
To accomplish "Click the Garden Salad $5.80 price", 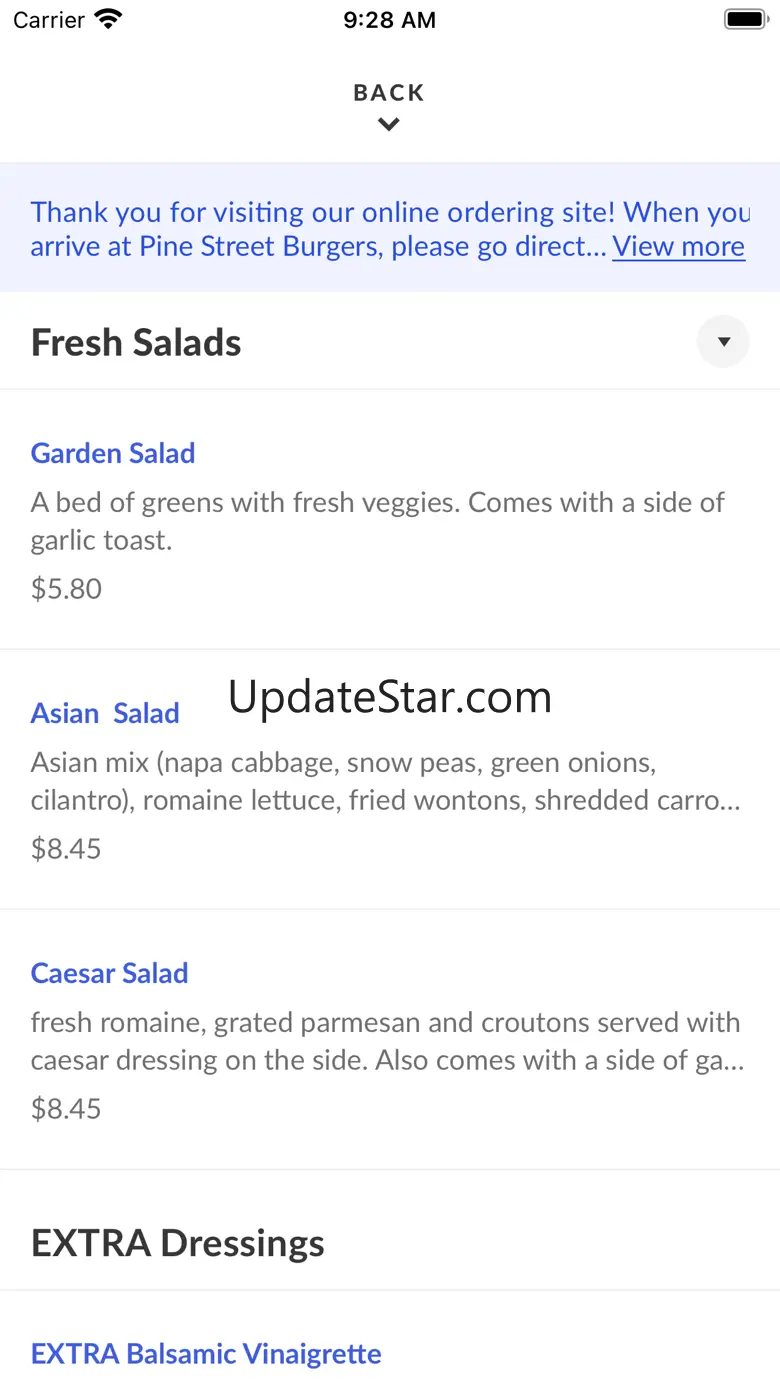I will [67, 588].
